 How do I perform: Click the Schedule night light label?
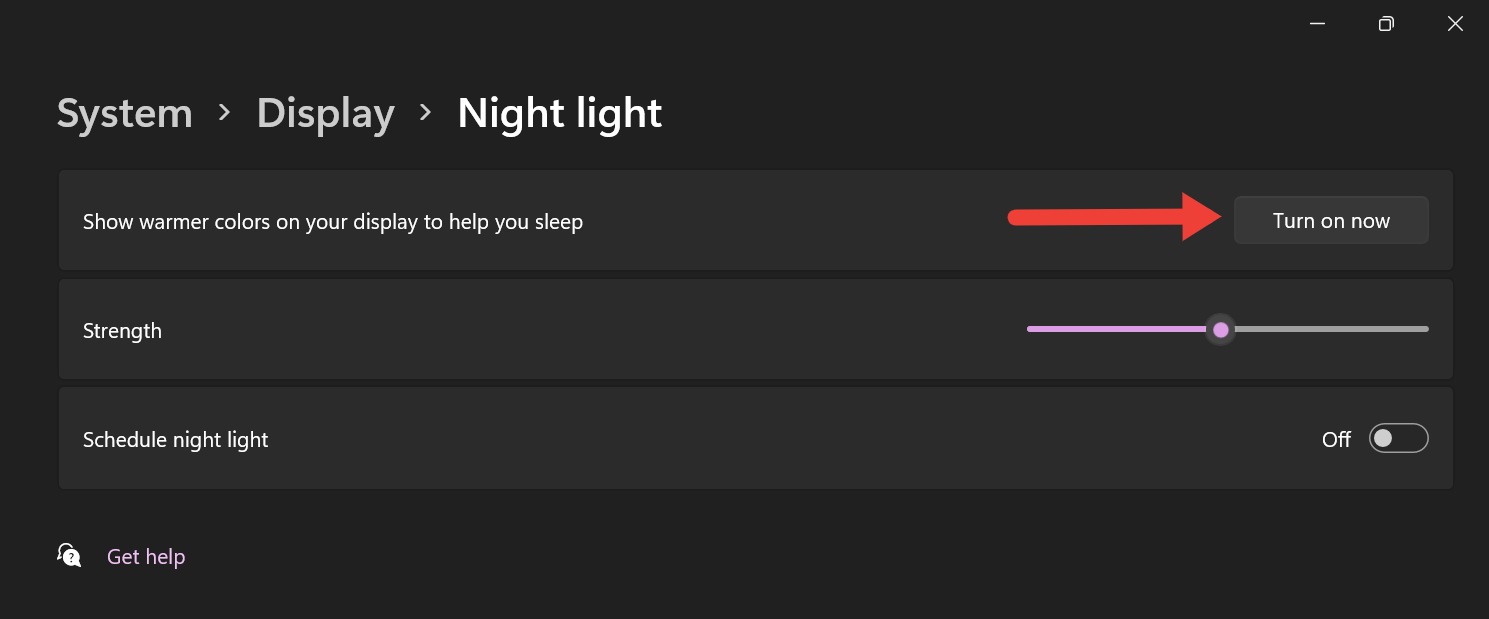(175, 440)
